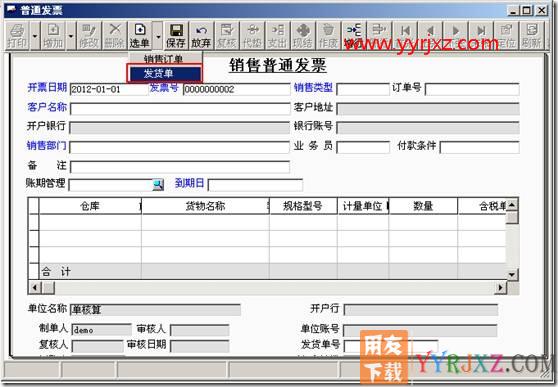The height and width of the screenshot is (387, 558).
Task: Click the 数量 column header
Action: pos(423,206)
